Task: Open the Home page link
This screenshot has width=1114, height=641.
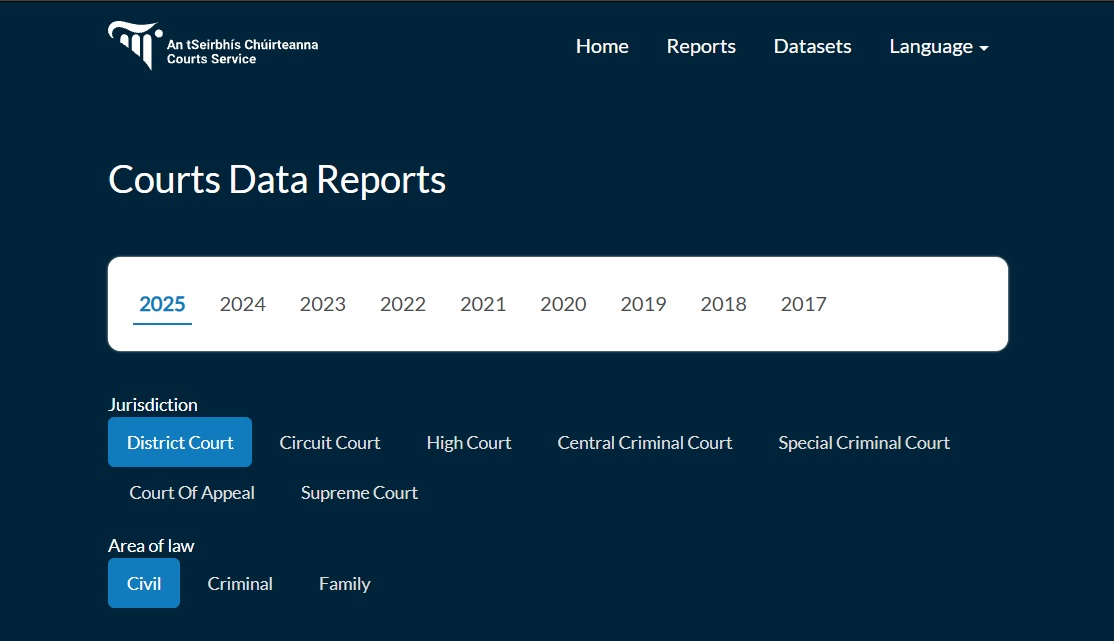Action: [602, 46]
